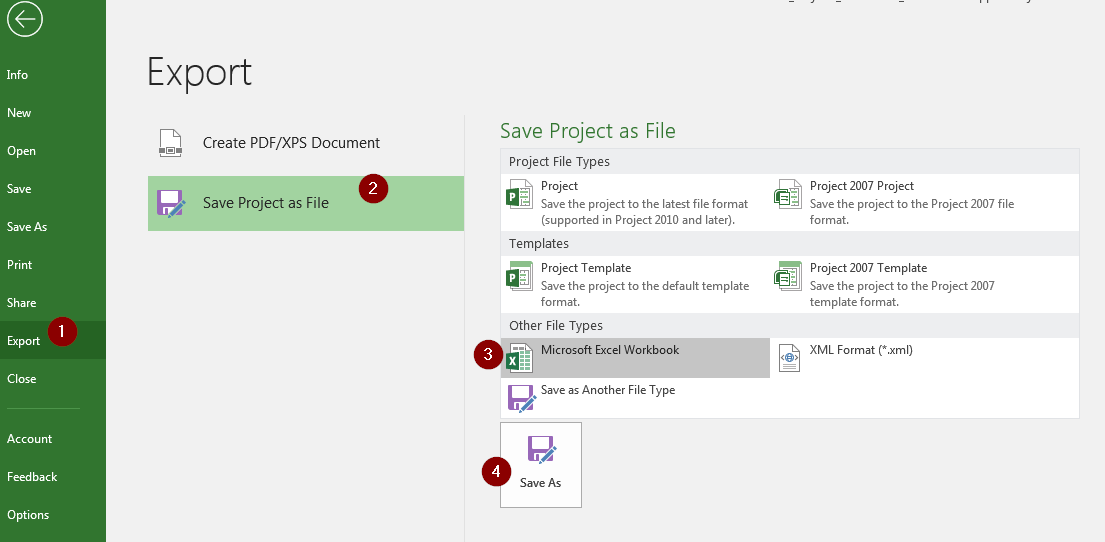This screenshot has width=1105, height=542.
Task: Click the Save as Another File Type icon
Action: click(522, 398)
